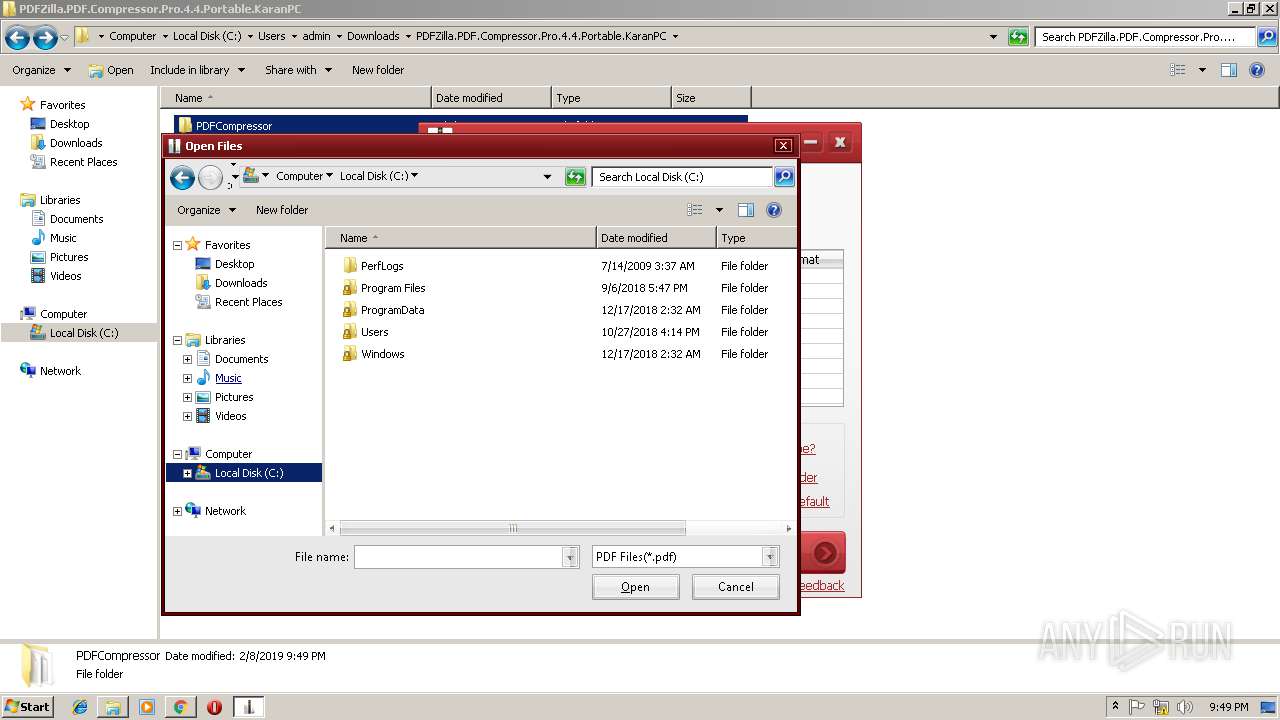Select Program Files folder icon
Screen dimensions: 1280x720
click(349, 288)
